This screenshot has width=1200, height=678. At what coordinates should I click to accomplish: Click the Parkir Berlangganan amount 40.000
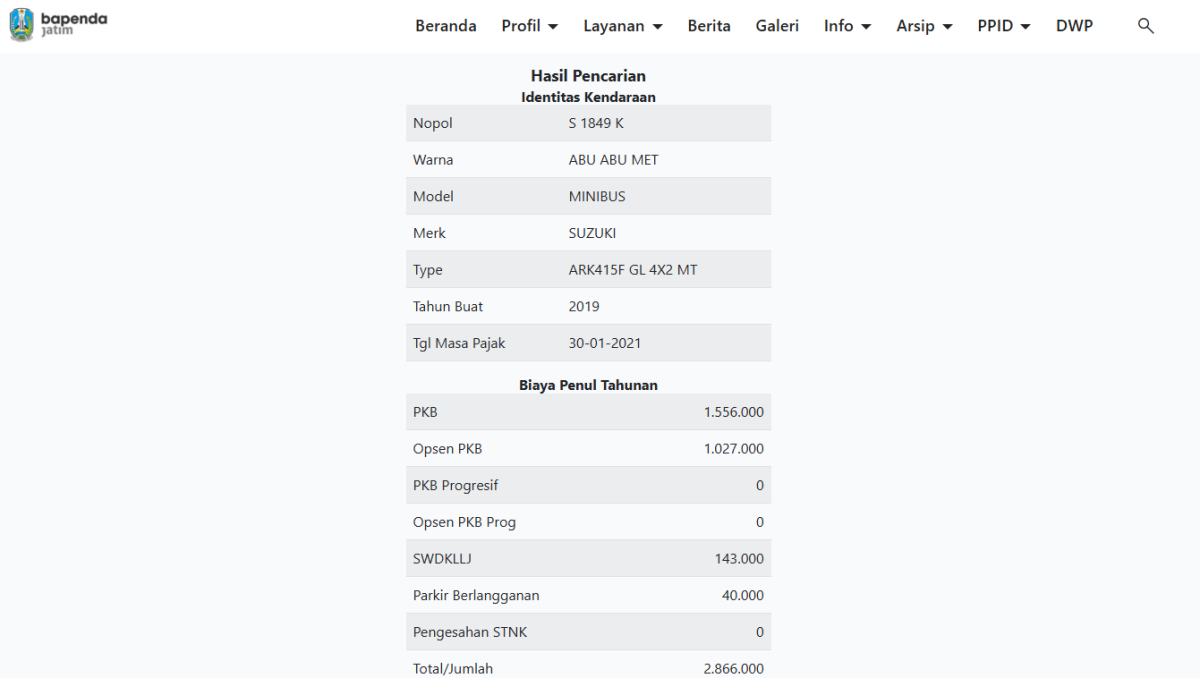pos(743,595)
